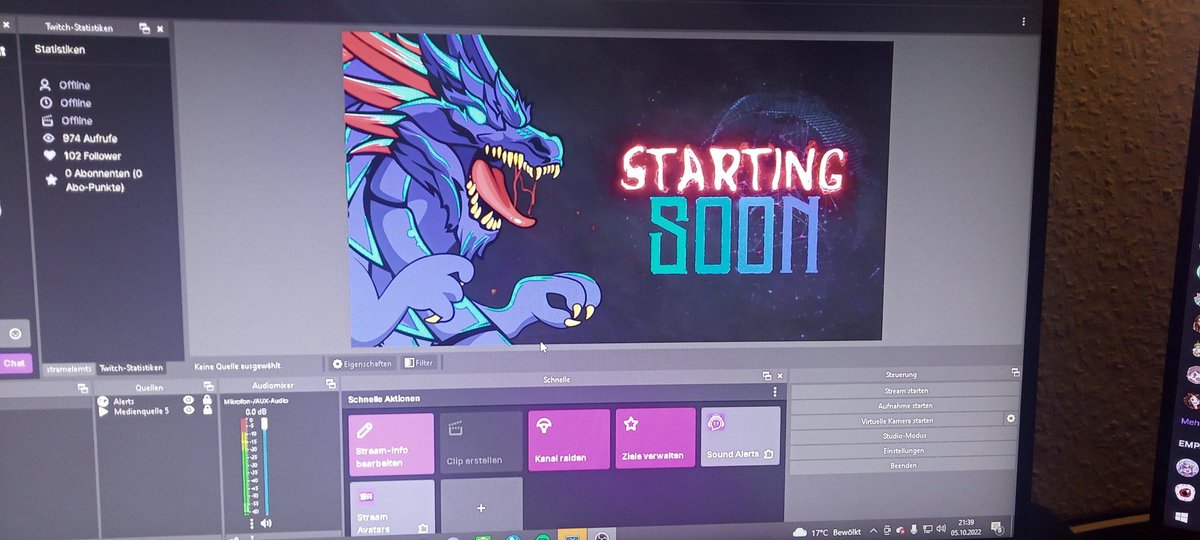Click Stream-Info bearbeiten quick action
The height and width of the screenshot is (540, 1200).
pos(391,443)
